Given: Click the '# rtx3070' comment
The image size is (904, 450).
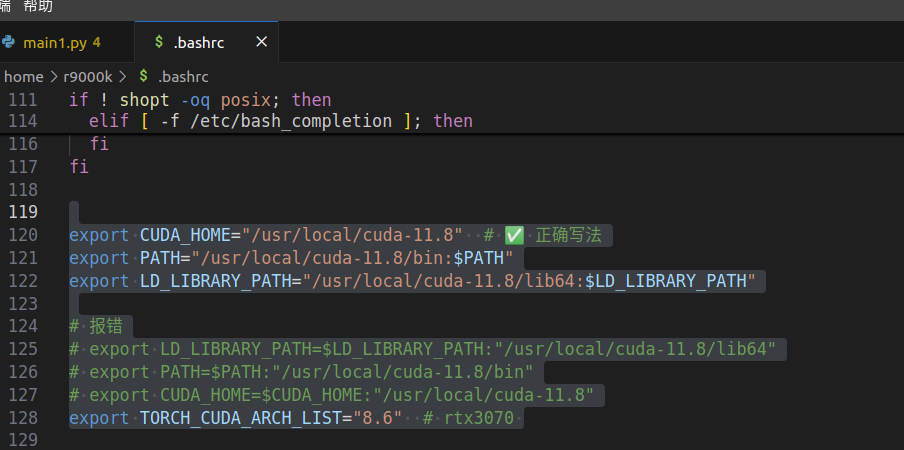Looking at the screenshot, I should tap(468, 418).
